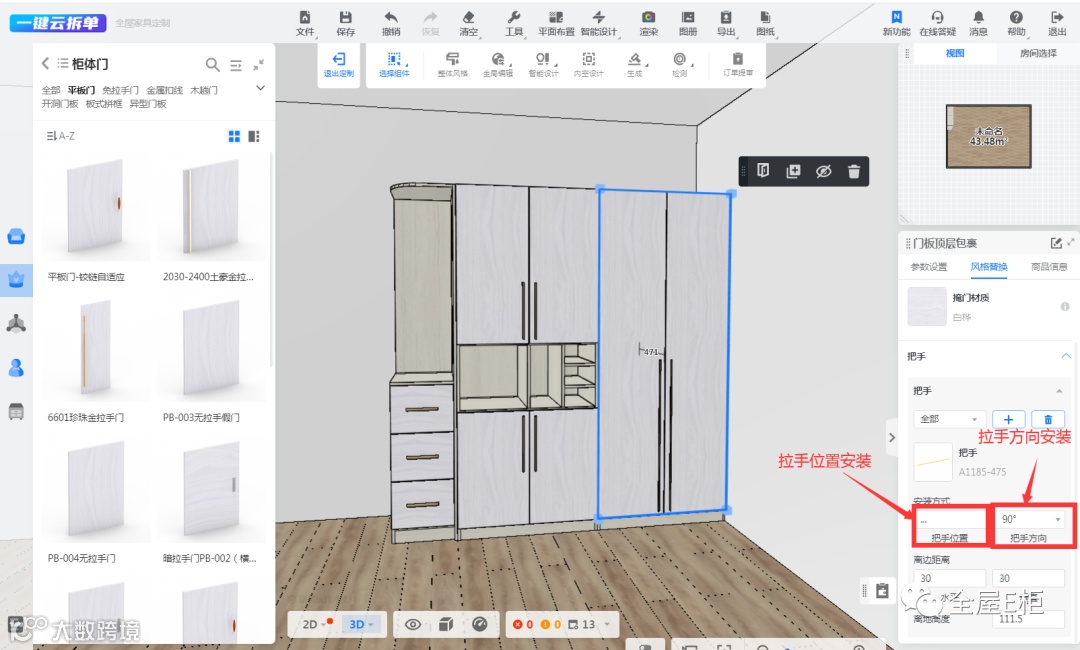Activate 选择组件 select component tool
The height and width of the screenshot is (650, 1080).
coord(394,65)
